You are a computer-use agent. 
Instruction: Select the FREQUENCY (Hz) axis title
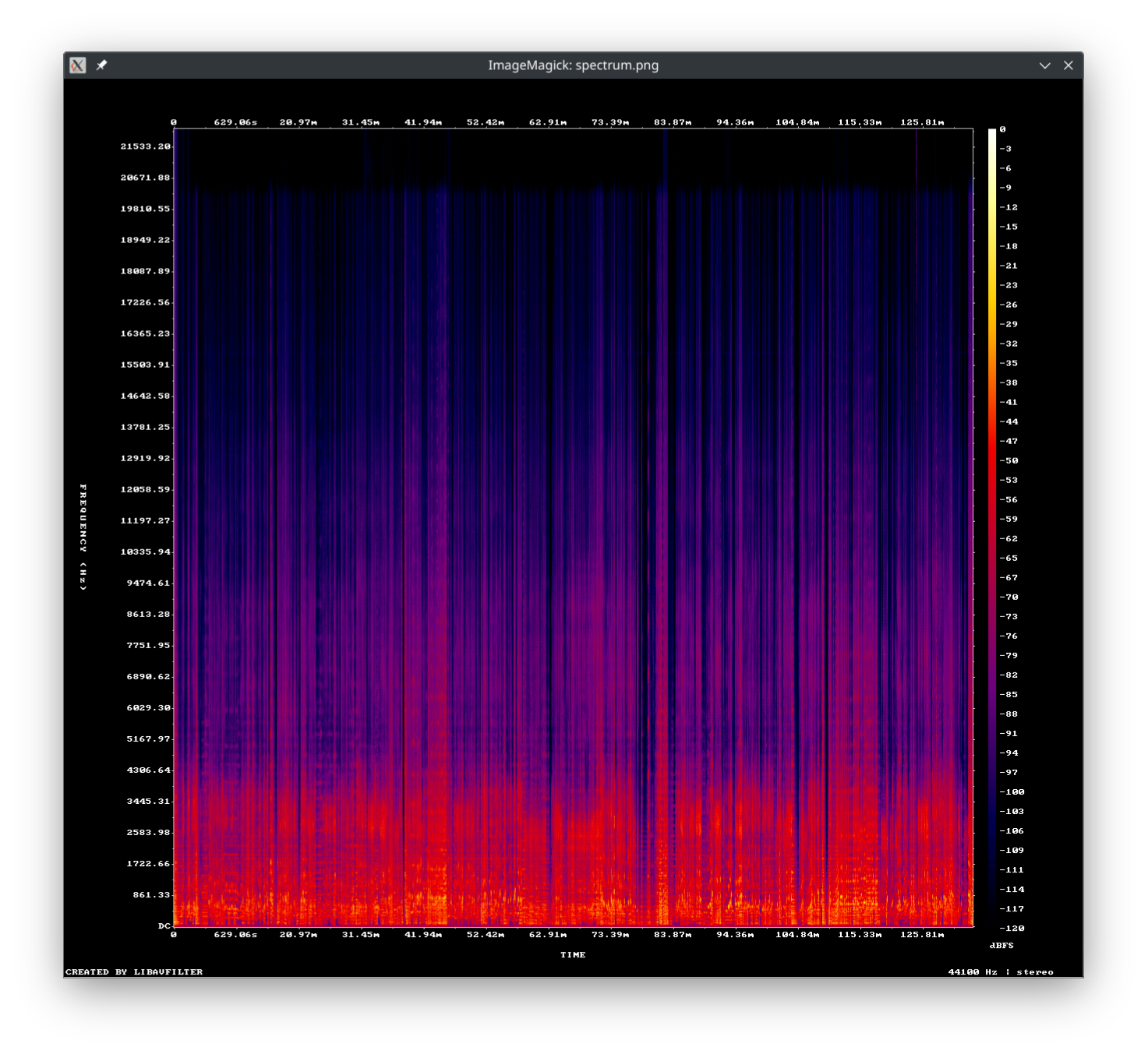[x=82, y=537]
